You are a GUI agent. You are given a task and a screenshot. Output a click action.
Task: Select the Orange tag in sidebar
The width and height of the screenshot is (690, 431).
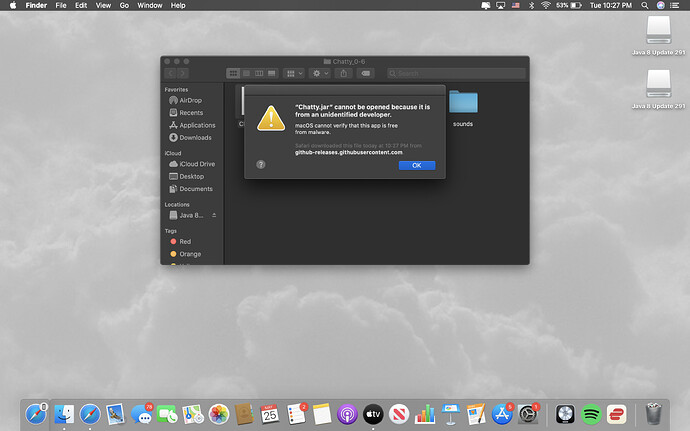coord(190,254)
